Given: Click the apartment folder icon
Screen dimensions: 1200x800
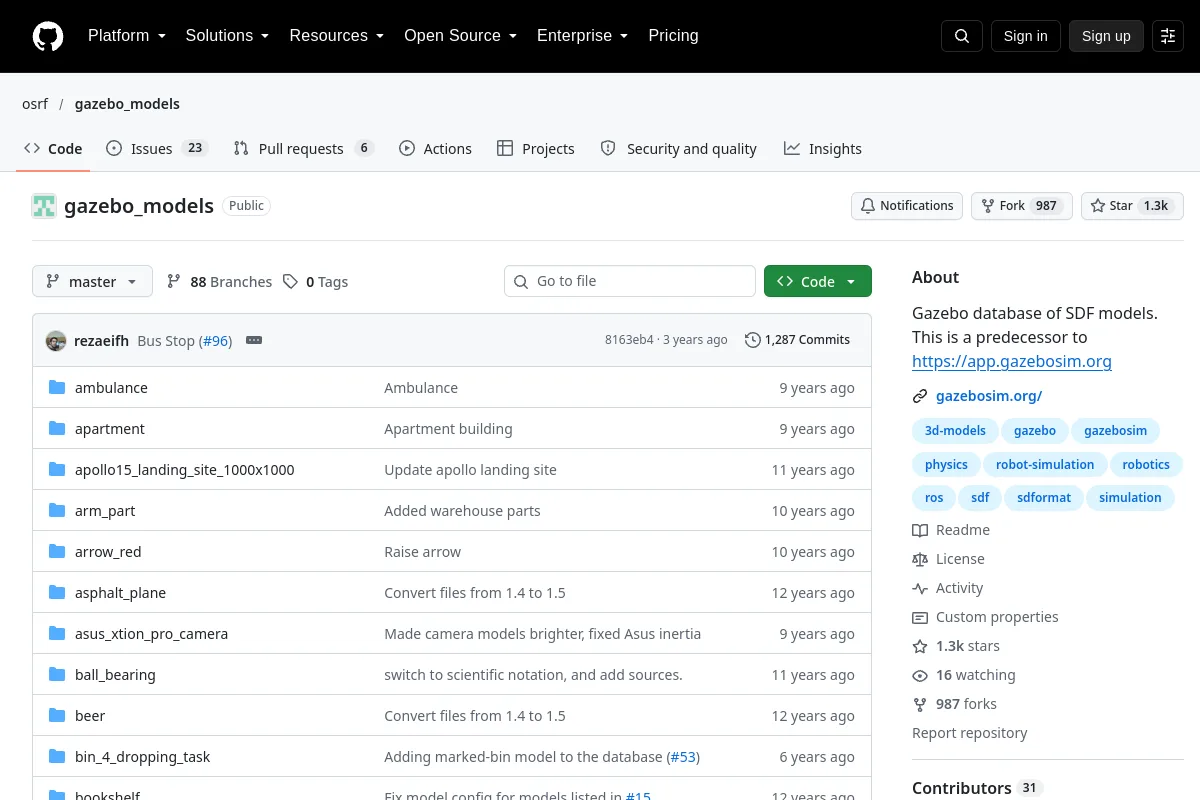Looking at the screenshot, I should tap(57, 429).
